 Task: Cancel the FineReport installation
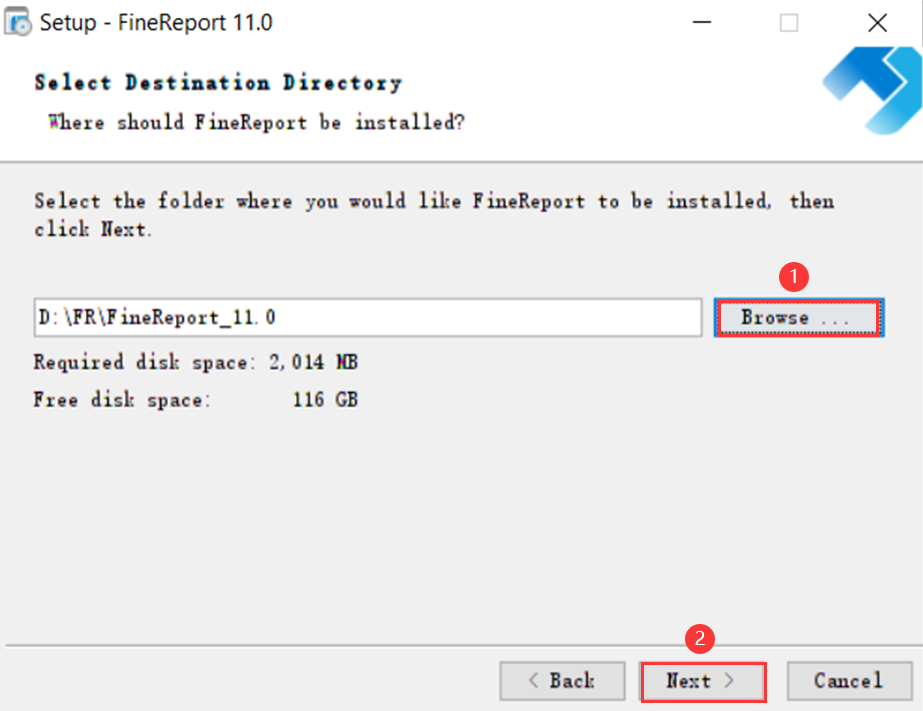848,681
